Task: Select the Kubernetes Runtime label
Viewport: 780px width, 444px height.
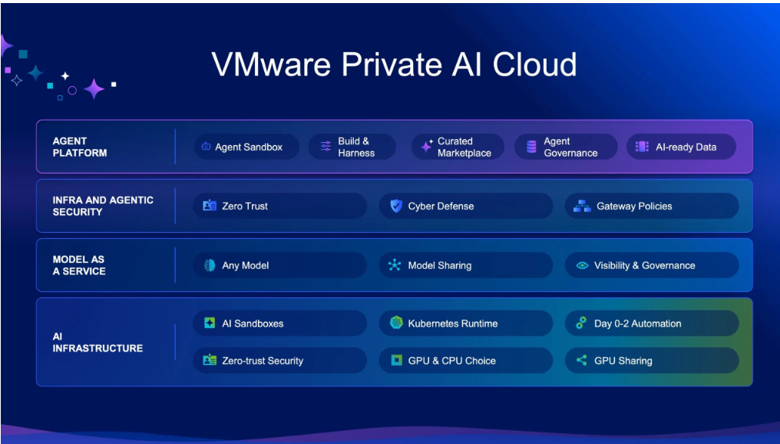Action: pos(453,324)
